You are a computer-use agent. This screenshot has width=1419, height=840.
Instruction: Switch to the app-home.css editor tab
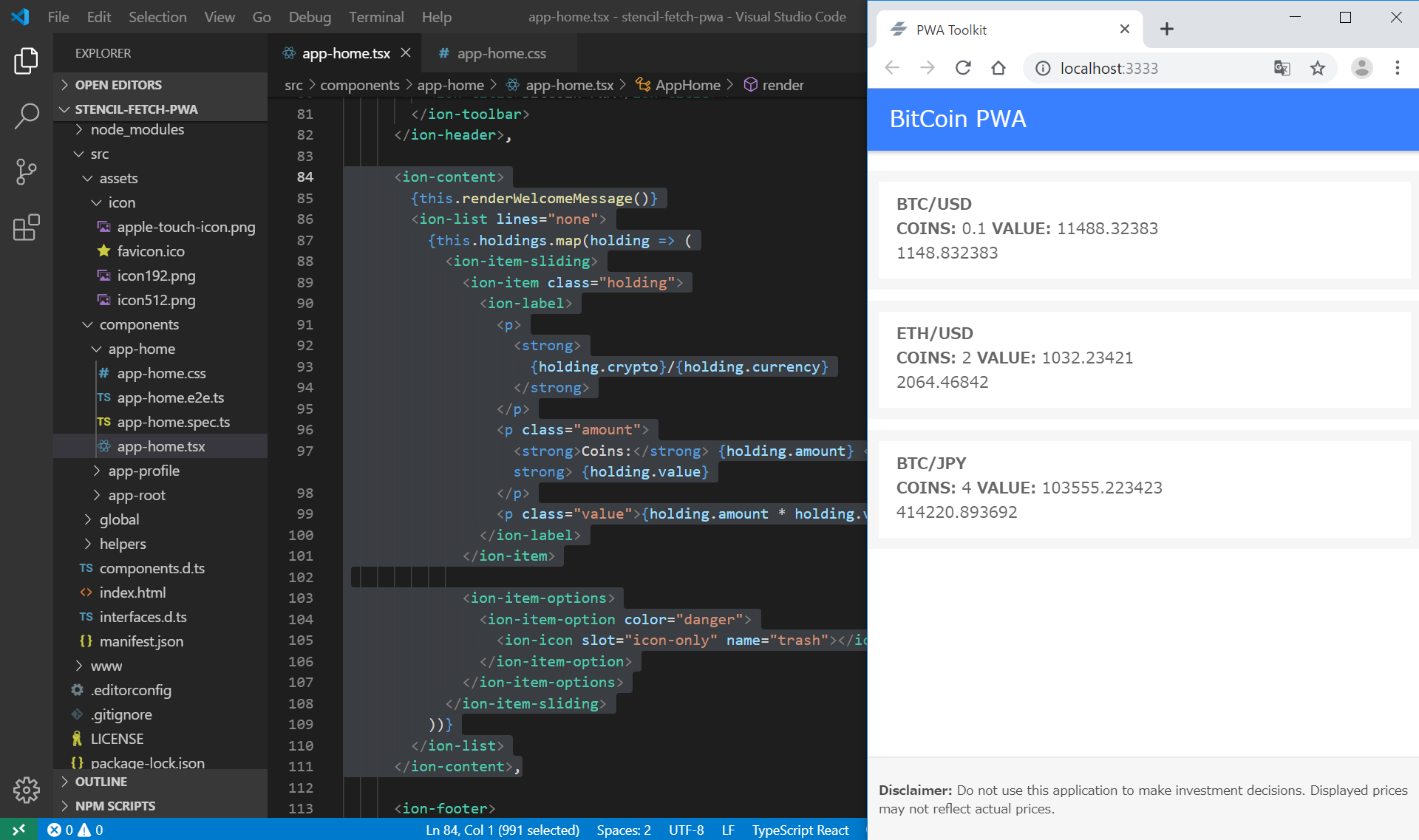(500, 53)
